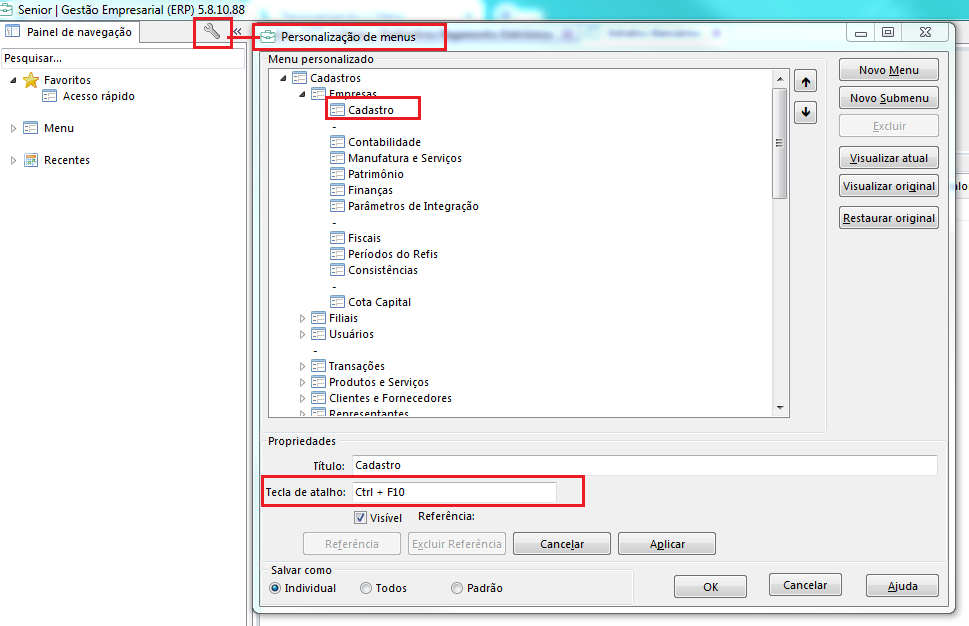Click the Tecla de atalho input field

[454, 492]
